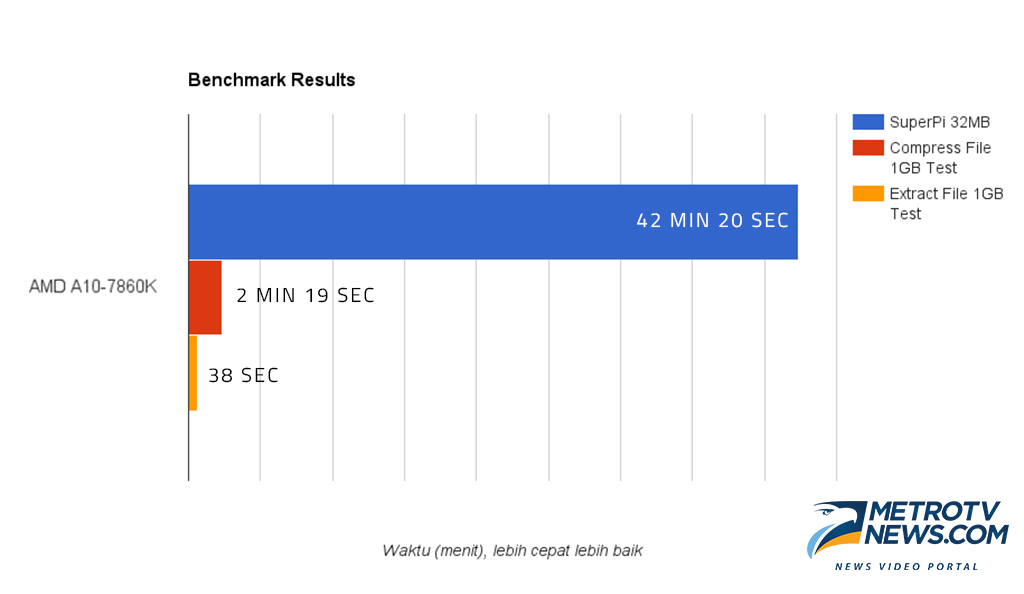Image resolution: width=1024 pixels, height=594 pixels.
Task: Click the orange Extract File bar
Action: point(193,373)
